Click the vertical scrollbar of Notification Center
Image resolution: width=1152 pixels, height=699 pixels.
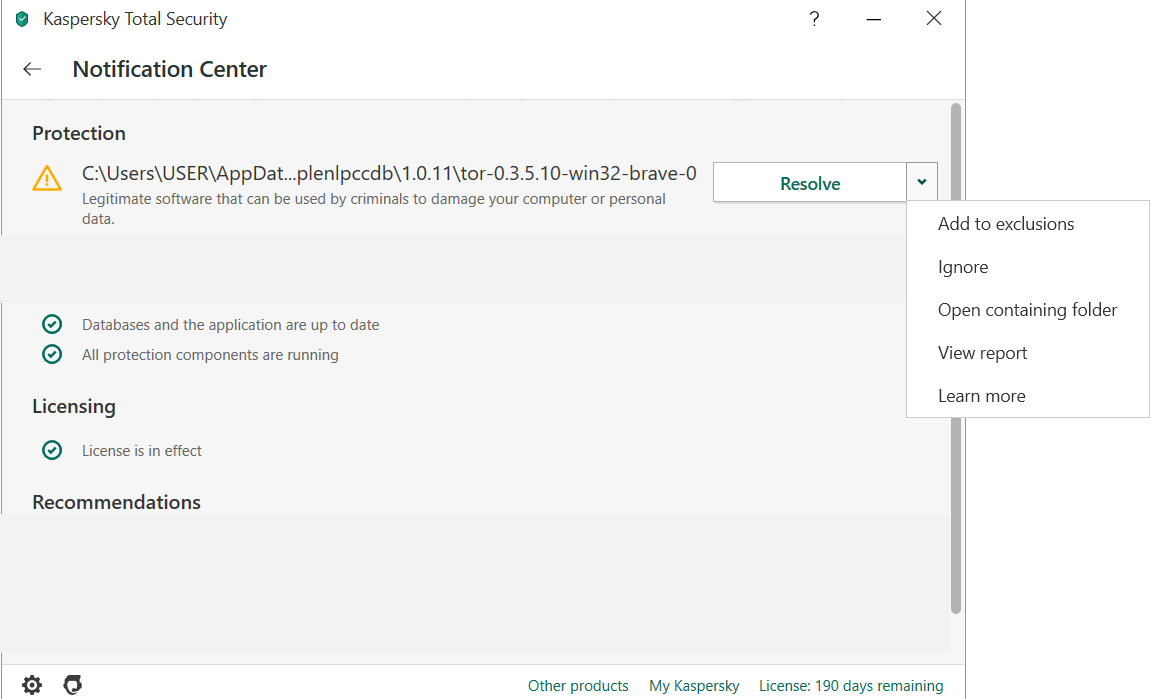[956, 358]
